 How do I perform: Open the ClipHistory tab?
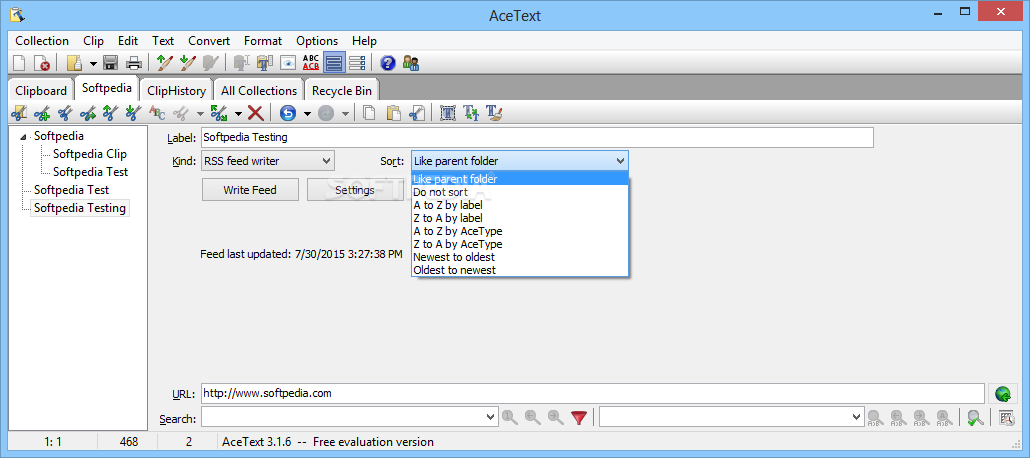(177, 91)
